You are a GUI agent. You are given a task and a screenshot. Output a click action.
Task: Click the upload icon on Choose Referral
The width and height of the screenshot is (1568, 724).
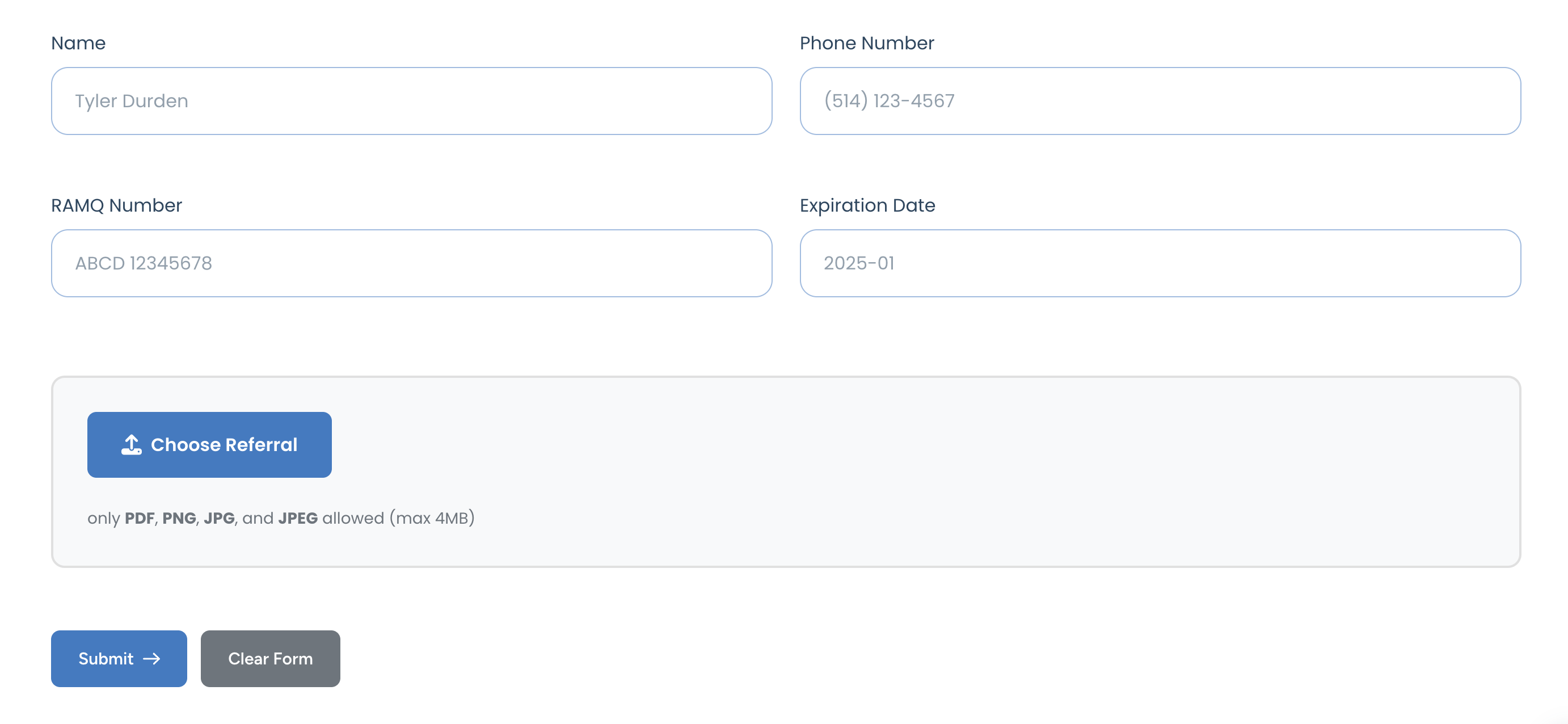130,444
